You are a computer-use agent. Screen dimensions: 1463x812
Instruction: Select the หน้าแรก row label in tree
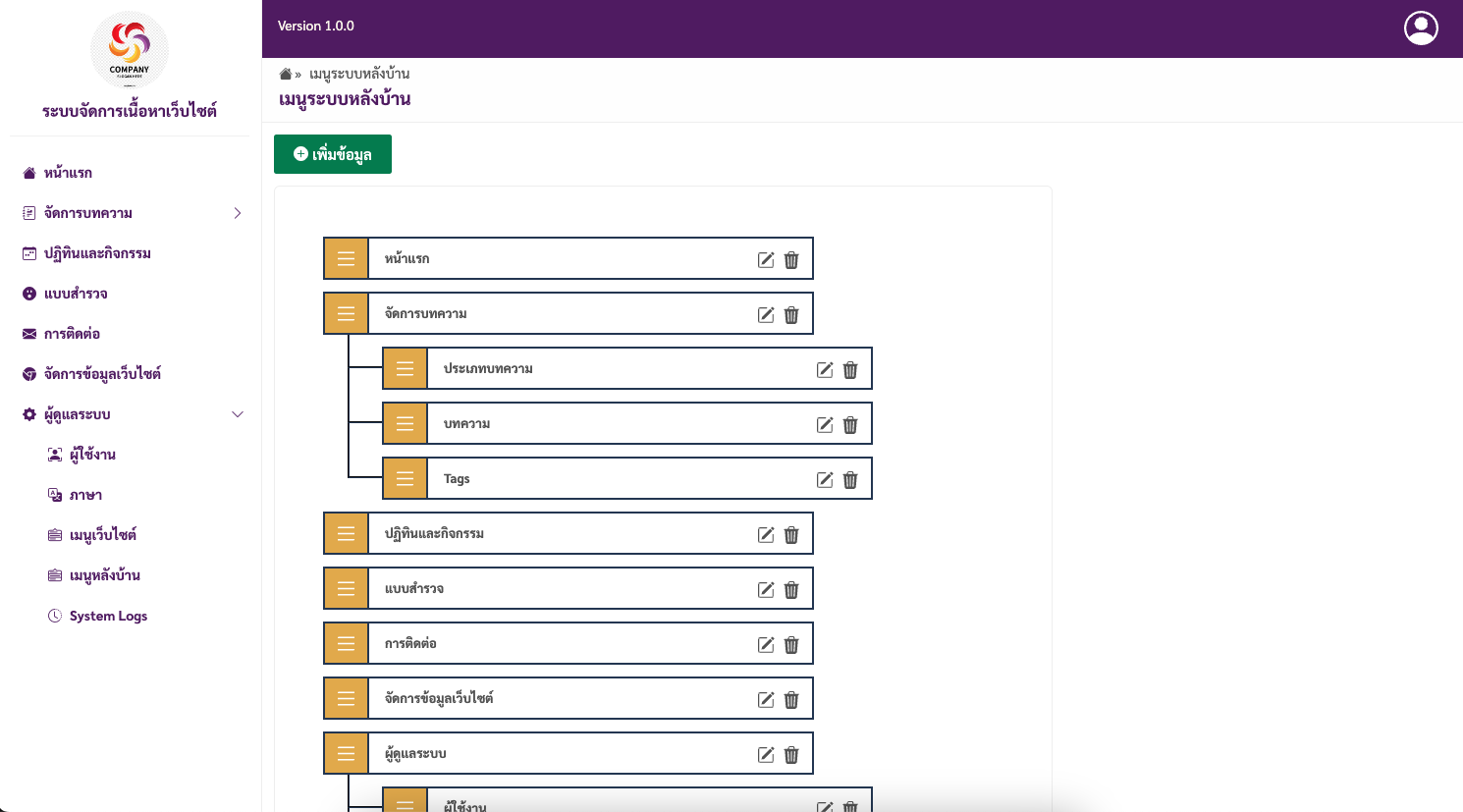(406, 258)
